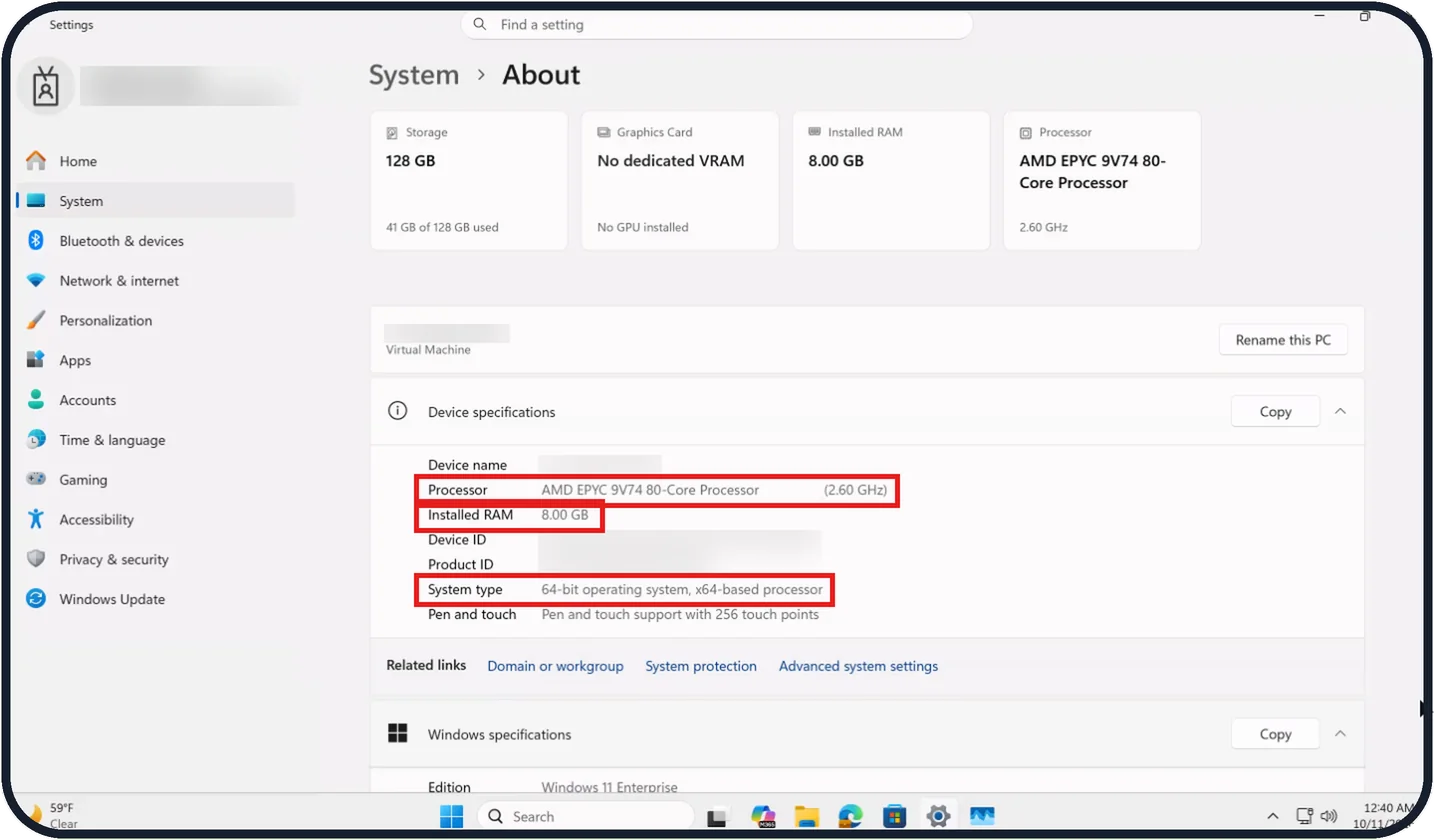Go to Accounts settings
Image resolution: width=1434 pixels, height=840 pixels.
point(156,400)
